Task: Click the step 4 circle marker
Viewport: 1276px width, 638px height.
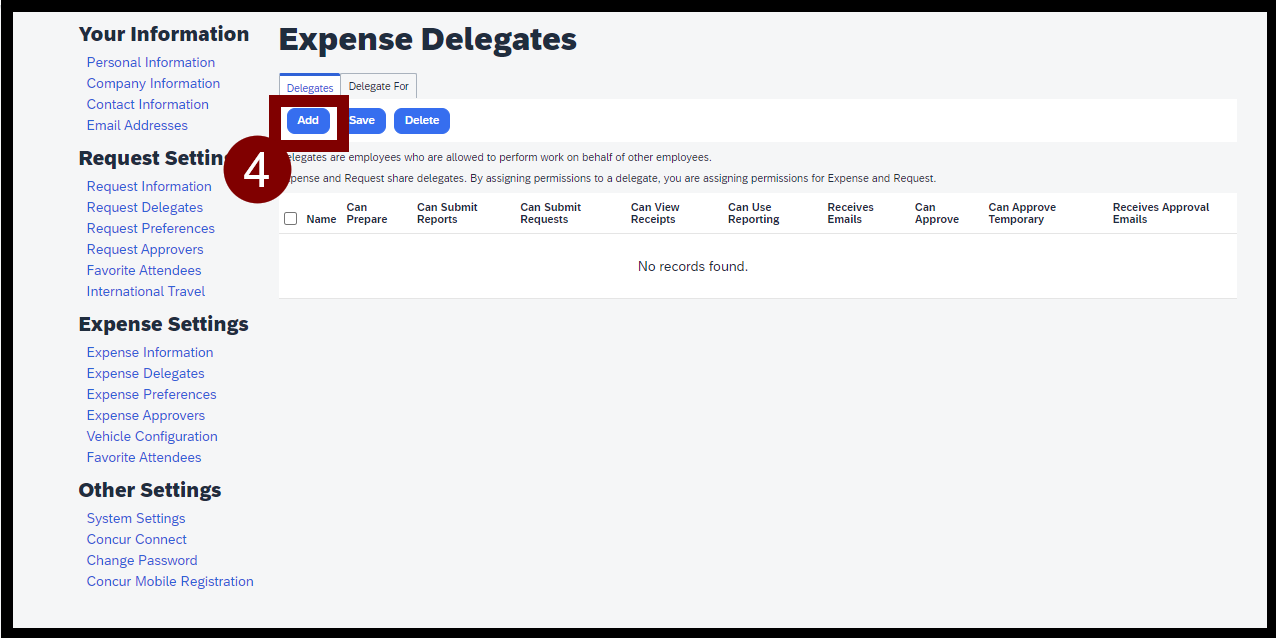Action: 257,169
